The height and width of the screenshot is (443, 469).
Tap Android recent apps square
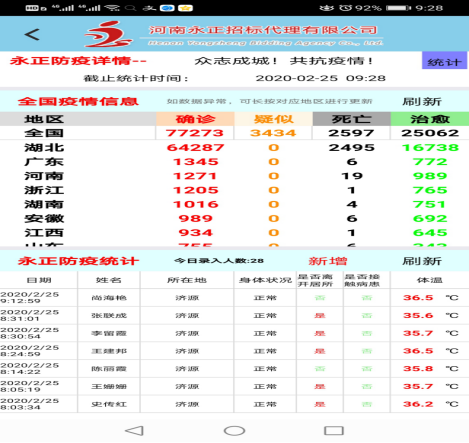click(x=334, y=430)
